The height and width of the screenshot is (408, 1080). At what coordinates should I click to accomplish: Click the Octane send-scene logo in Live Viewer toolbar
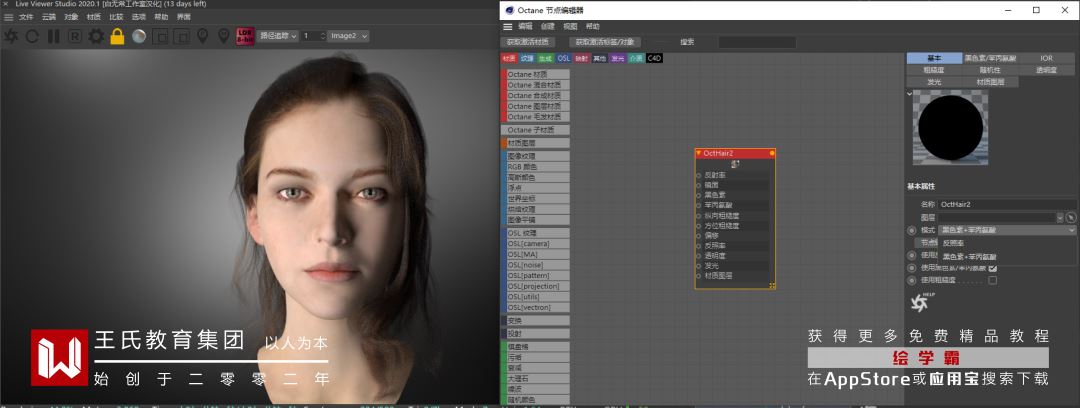coord(10,37)
